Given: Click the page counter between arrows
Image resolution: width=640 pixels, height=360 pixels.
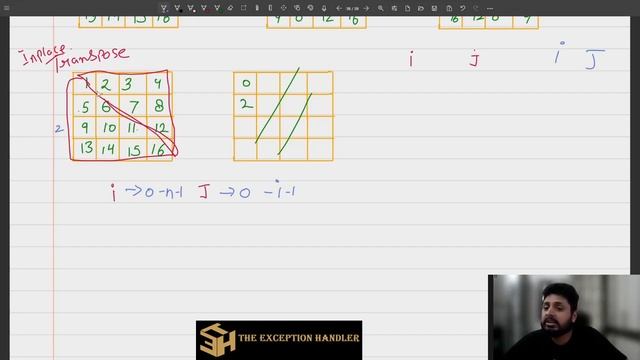Looking at the screenshot, I should [x=352, y=8].
